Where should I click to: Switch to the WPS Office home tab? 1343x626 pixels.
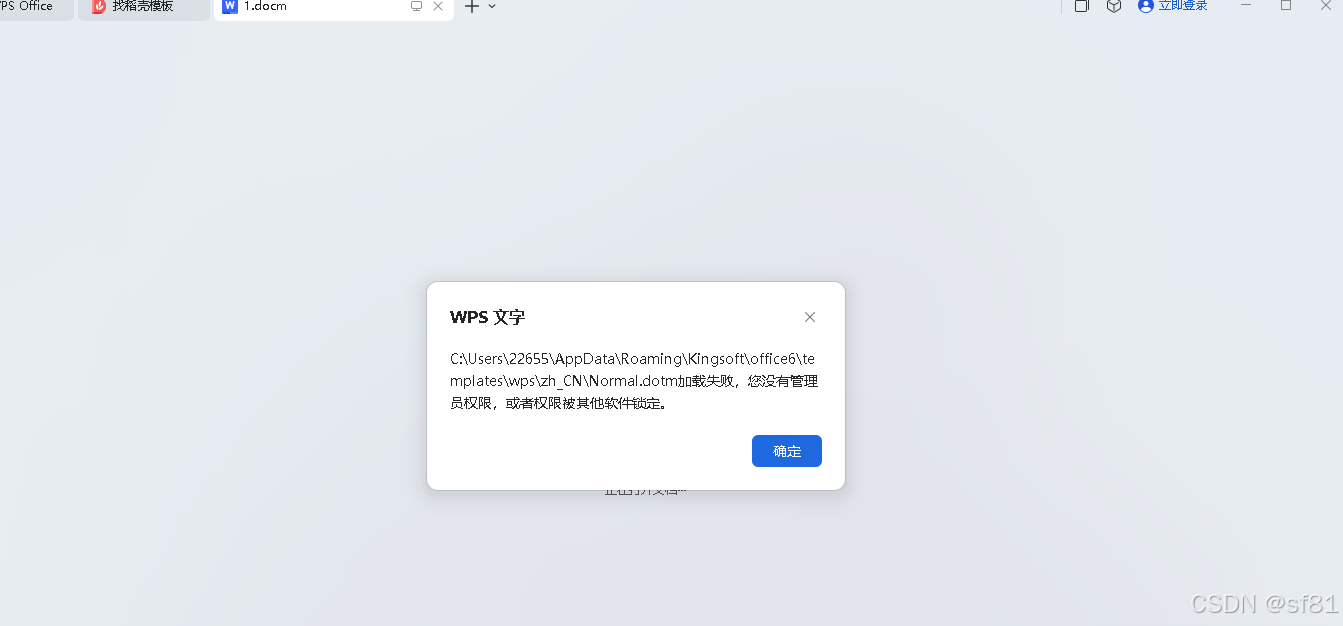30,8
